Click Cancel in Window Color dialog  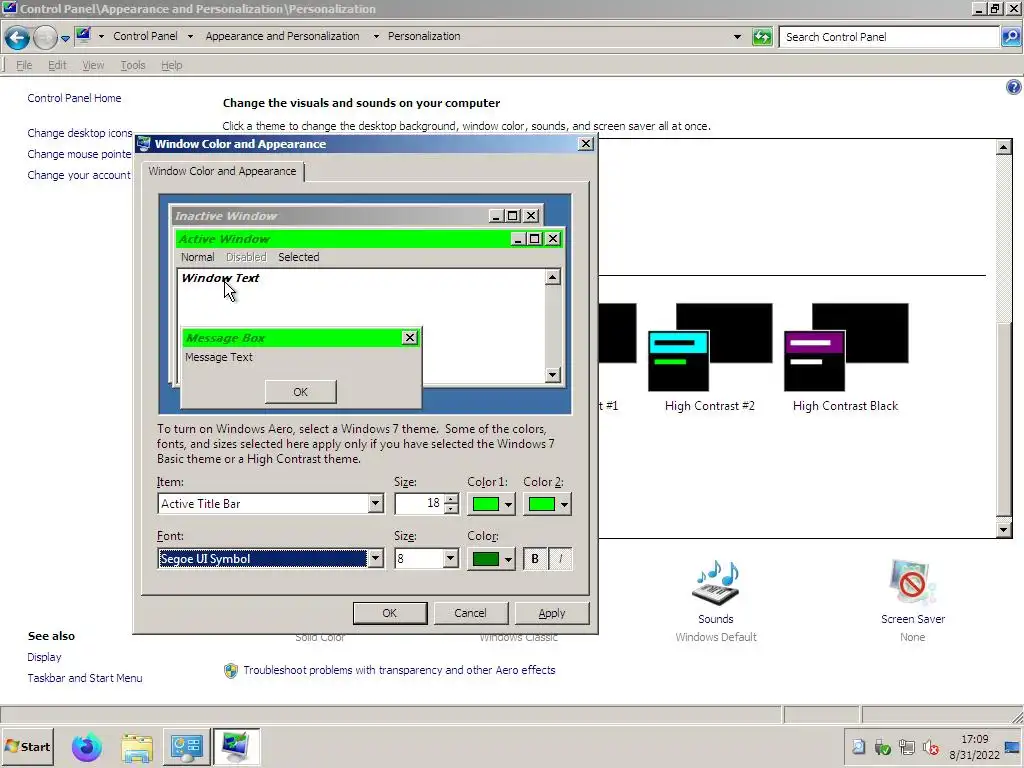click(470, 613)
